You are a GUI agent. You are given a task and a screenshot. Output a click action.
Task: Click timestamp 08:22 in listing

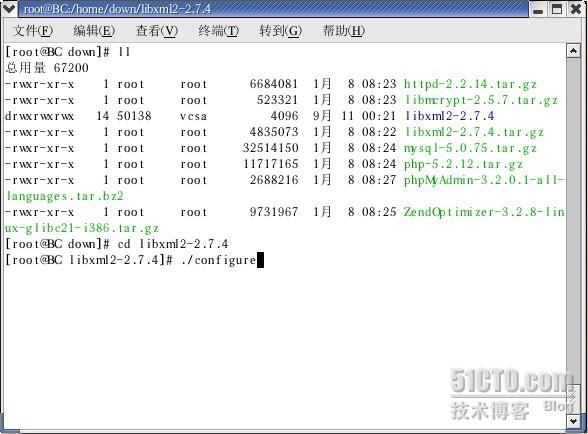[x=379, y=132]
